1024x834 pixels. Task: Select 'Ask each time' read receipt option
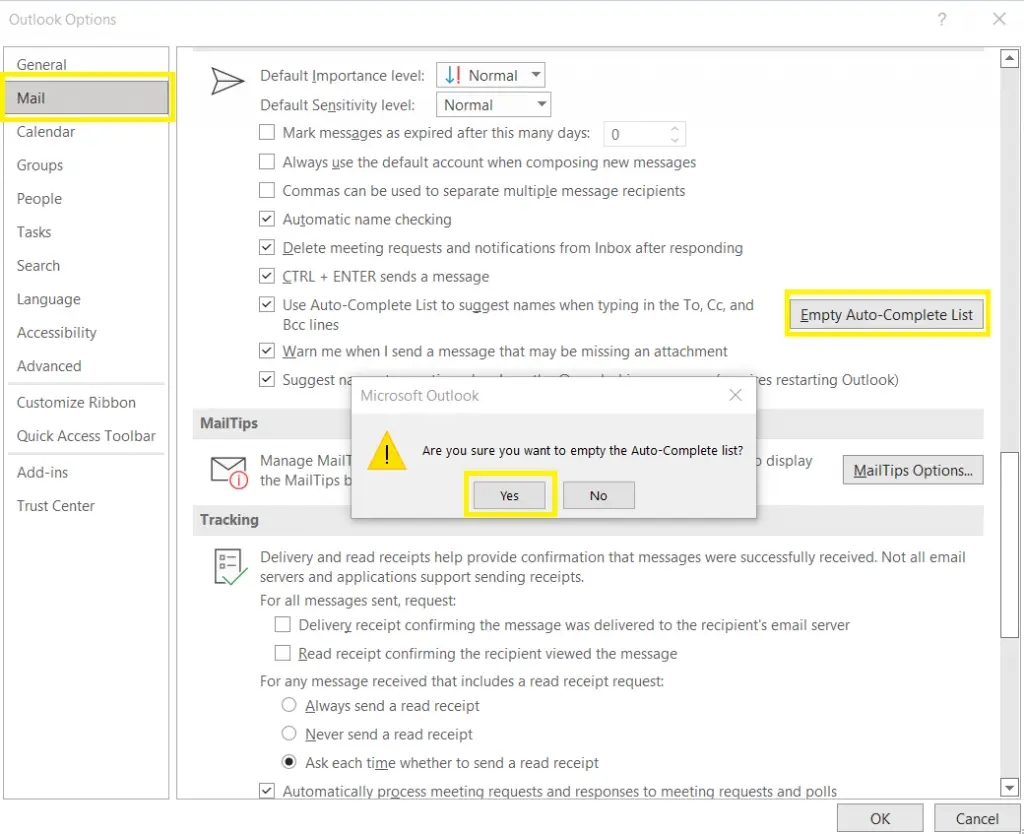[x=289, y=762]
